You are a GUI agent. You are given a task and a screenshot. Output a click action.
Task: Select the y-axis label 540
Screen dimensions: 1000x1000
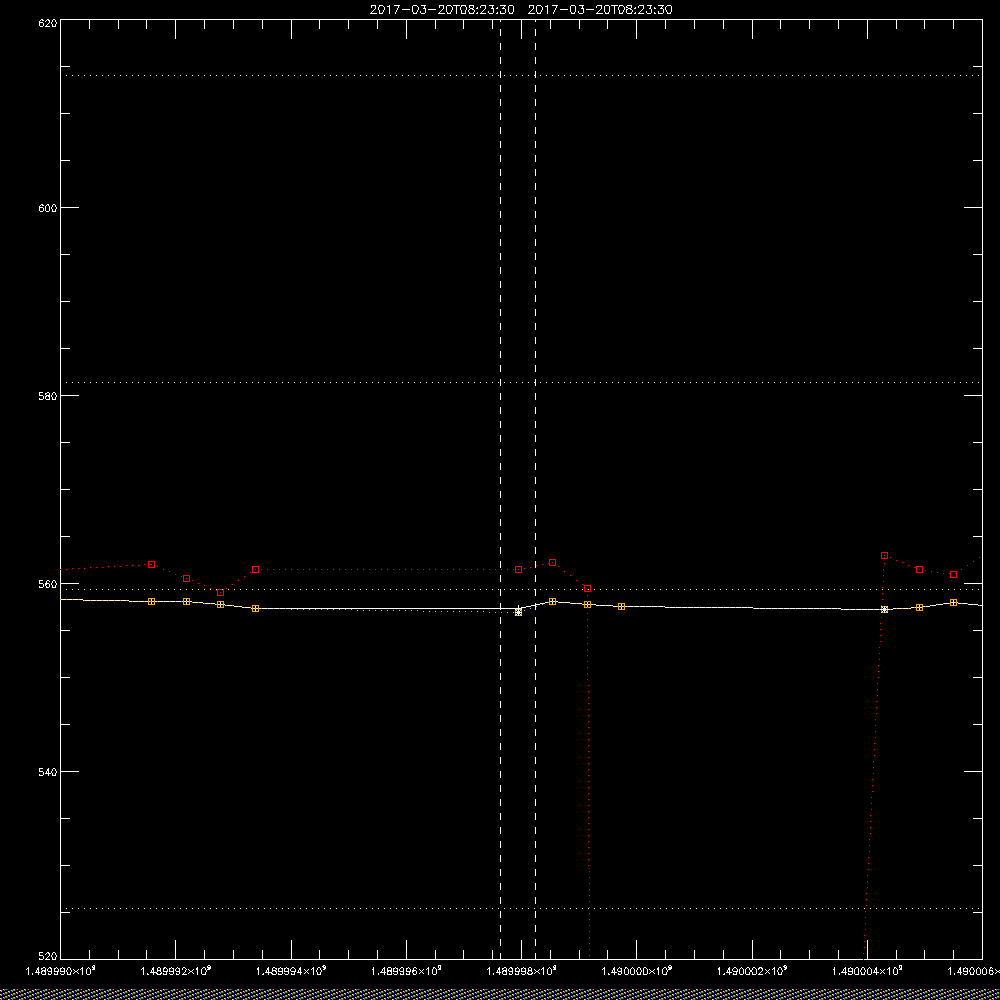click(x=48, y=772)
